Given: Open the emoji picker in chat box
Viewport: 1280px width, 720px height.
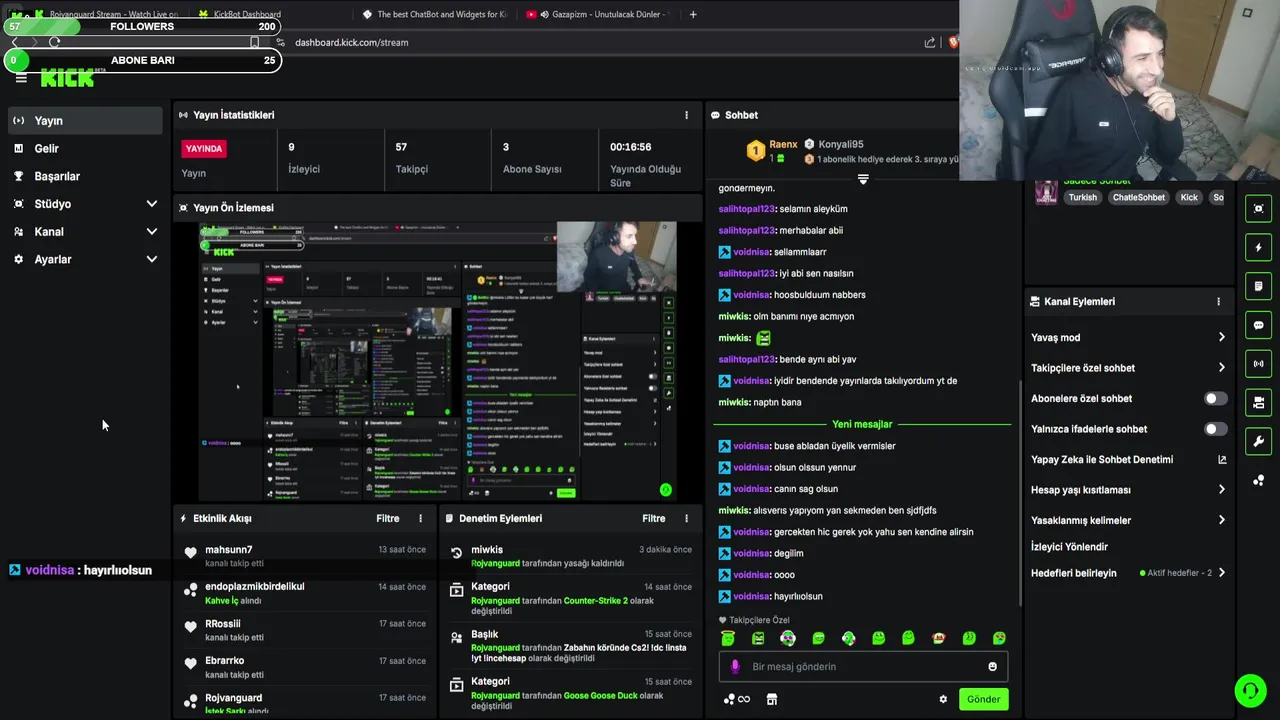Looking at the screenshot, I should click(x=992, y=667).
